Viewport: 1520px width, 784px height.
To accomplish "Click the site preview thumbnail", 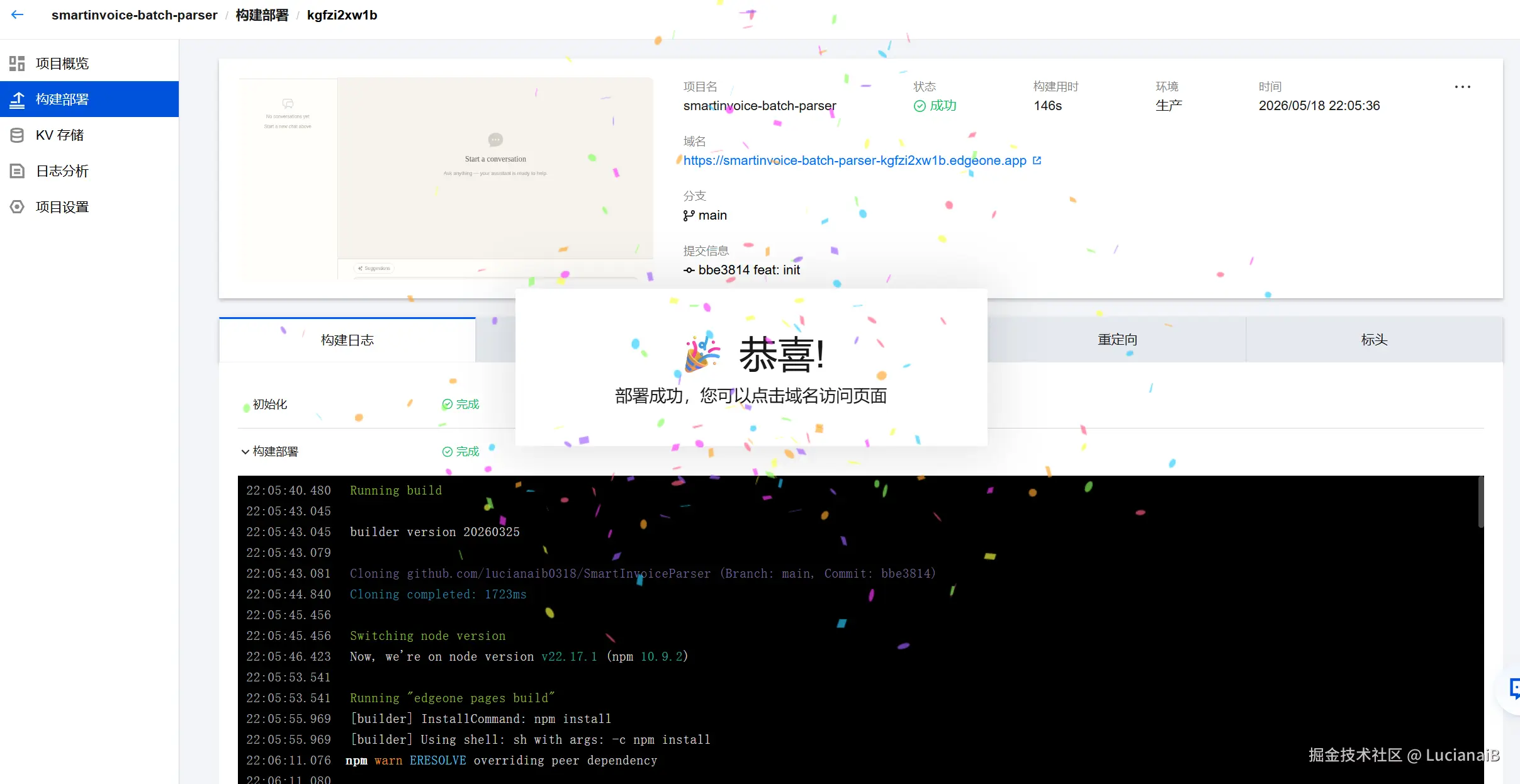I will [446, 179].
